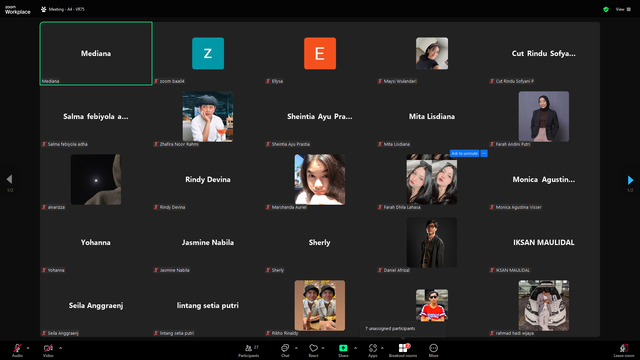Click the muted mic icon beside Jasmine Nabila's name

click(x=156, y=270)
